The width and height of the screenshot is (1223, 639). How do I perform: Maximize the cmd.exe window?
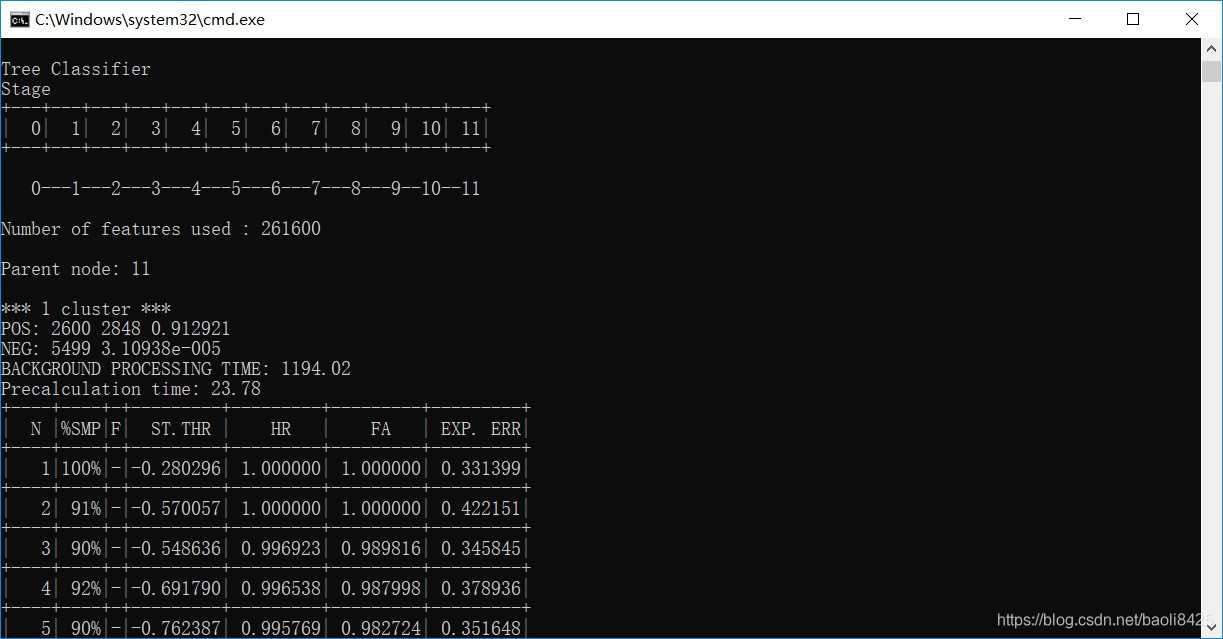[1133, 19]
